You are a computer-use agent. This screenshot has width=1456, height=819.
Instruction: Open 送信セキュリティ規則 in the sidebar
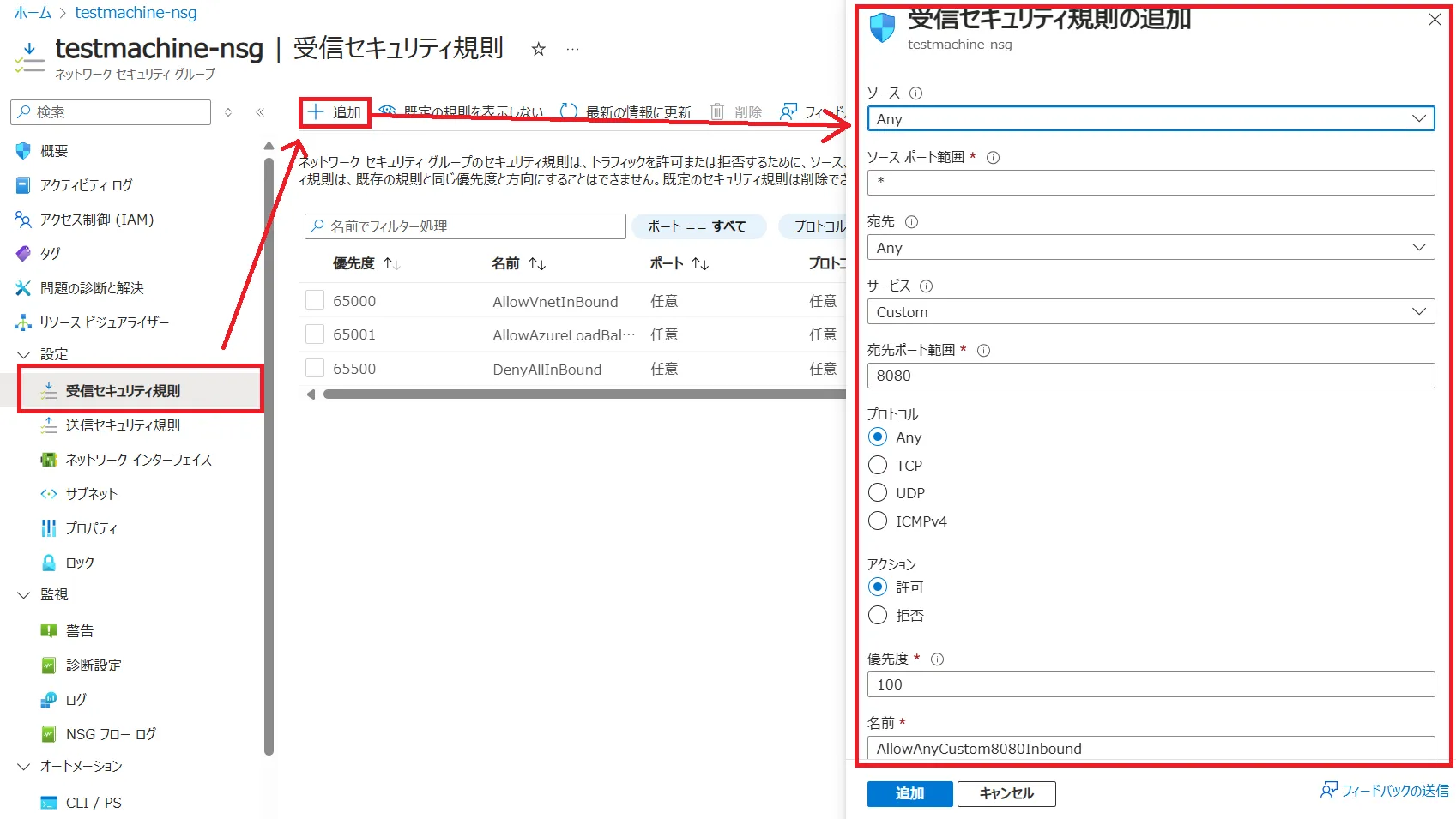pyautogui.click(x=123, y=425)
